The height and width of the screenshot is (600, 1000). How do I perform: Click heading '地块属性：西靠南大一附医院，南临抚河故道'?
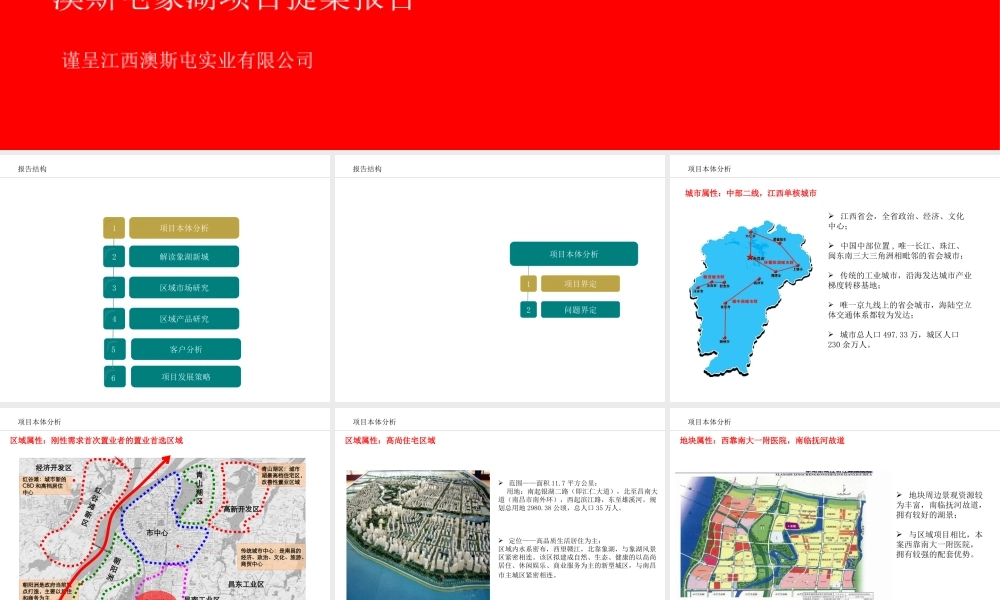762,440
